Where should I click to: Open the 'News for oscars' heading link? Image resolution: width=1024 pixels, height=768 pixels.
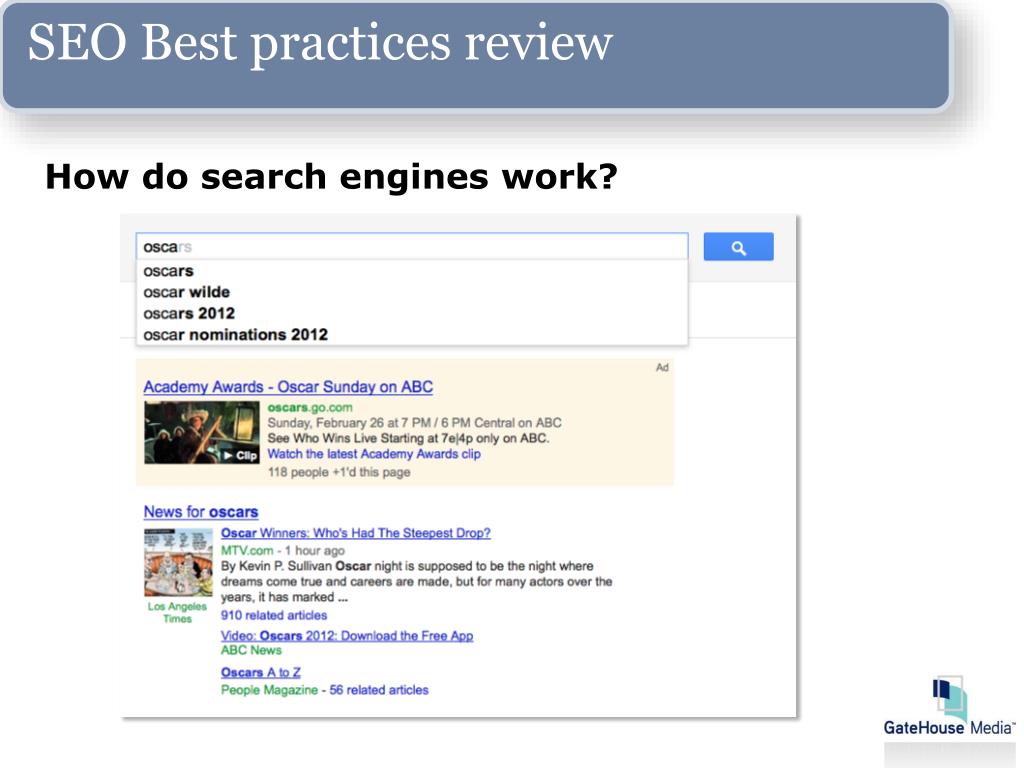click(x=200, y=512)
